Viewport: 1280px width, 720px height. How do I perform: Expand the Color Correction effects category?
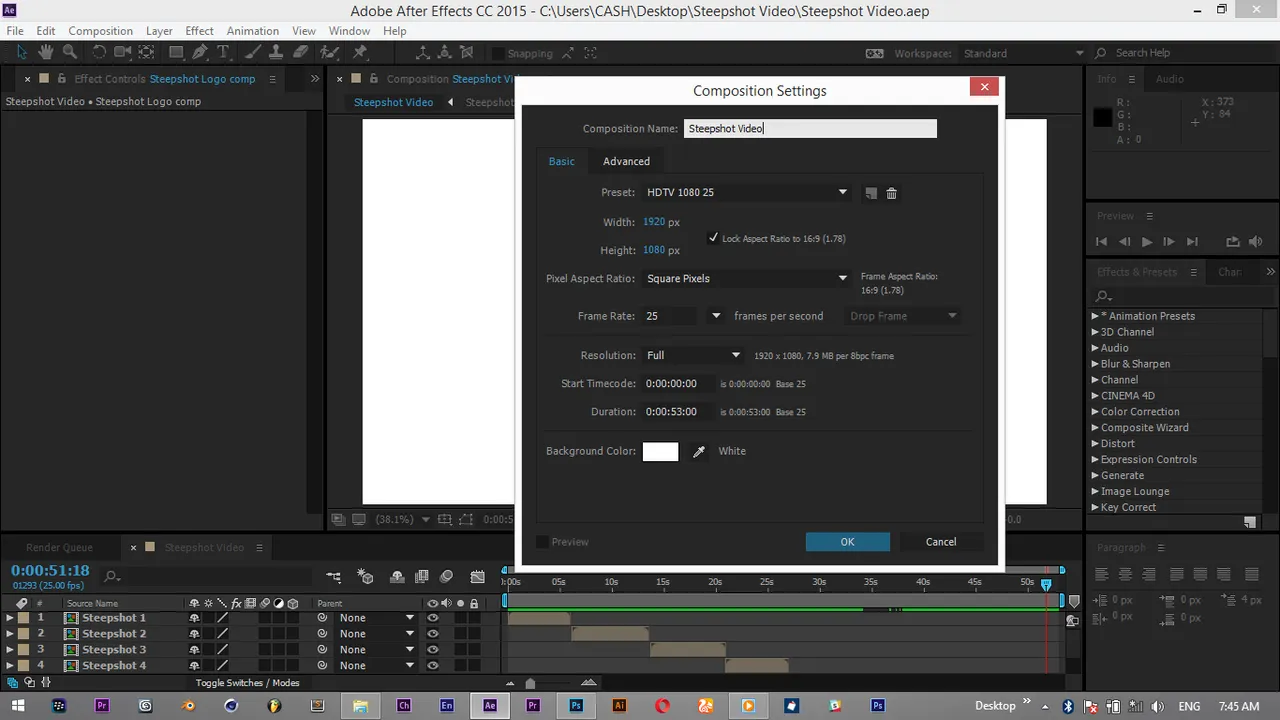pyautogui.click(x=1095, y=412)
